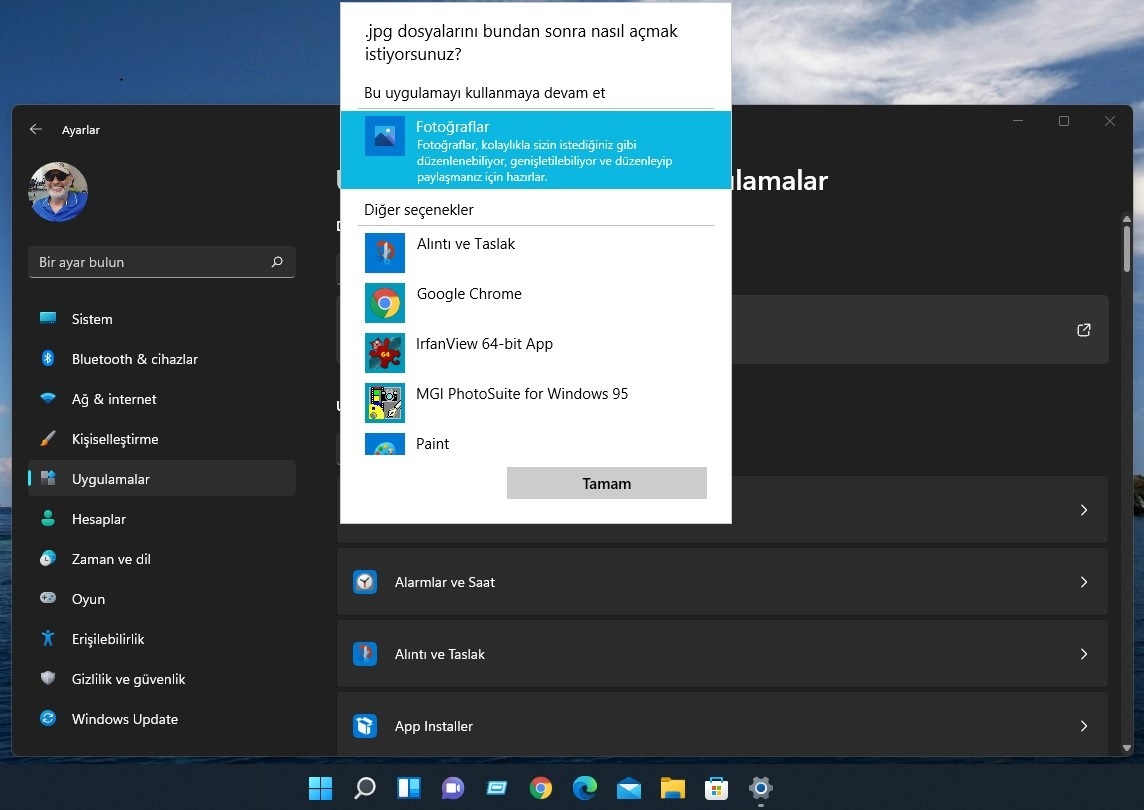Screen dimensions: 1144x810
Task: Expand Alarmlar ve Saat row chevron
Action: [1084, 582]
